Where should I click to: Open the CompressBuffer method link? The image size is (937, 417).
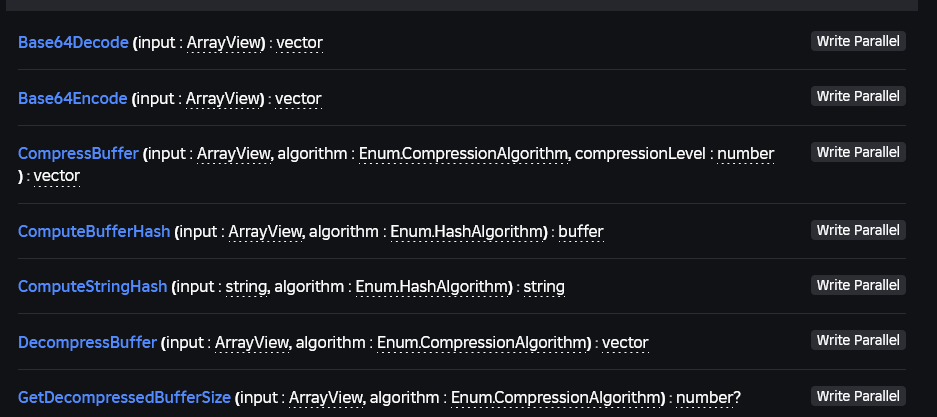78,154
